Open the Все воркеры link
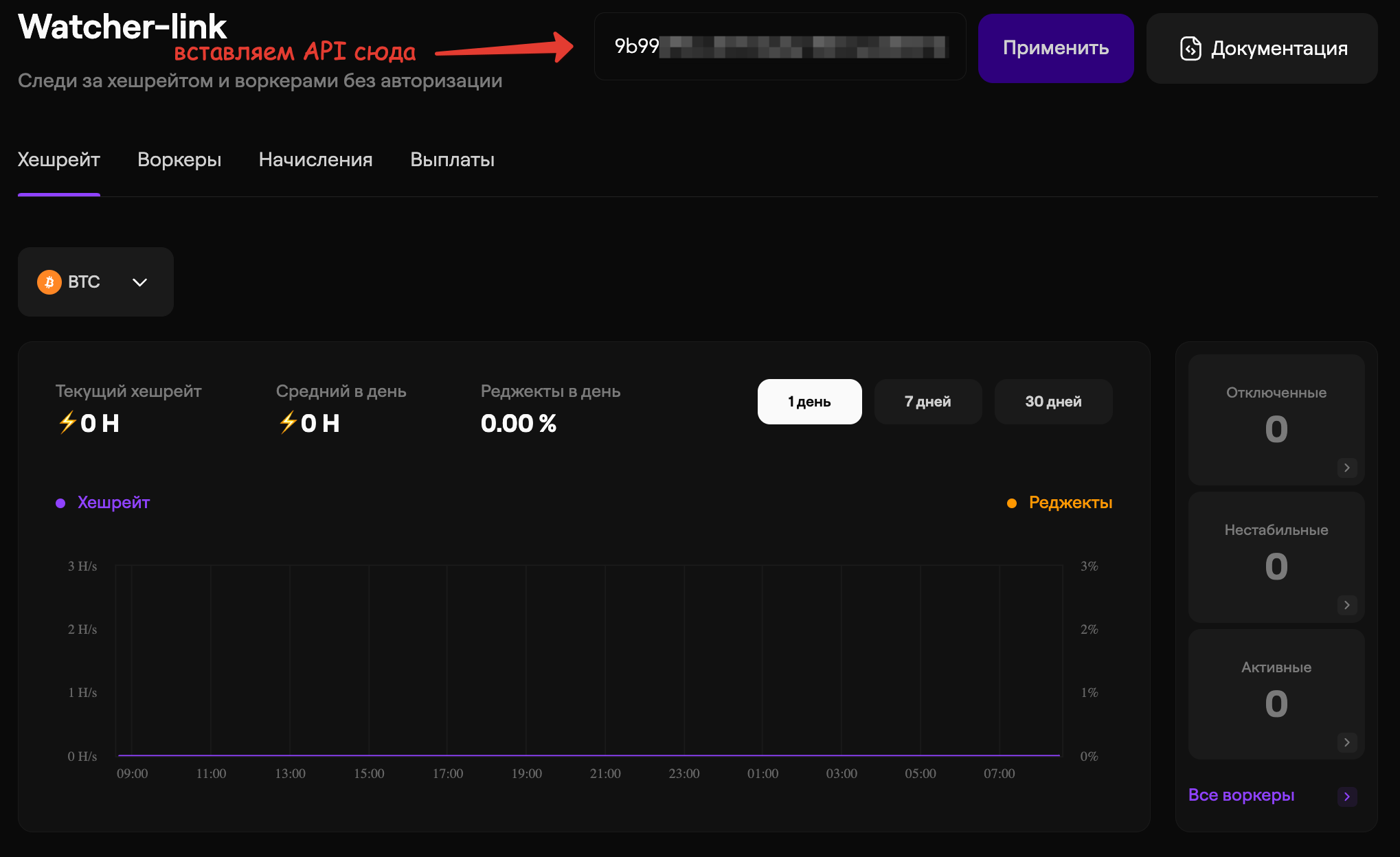Viewport: 1400px width, 857px height. [1241, 795]
